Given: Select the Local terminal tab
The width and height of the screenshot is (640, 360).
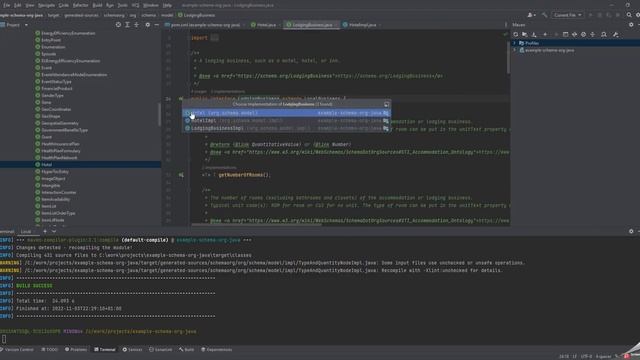Looking at the screenshot, I should pos(26,231).
